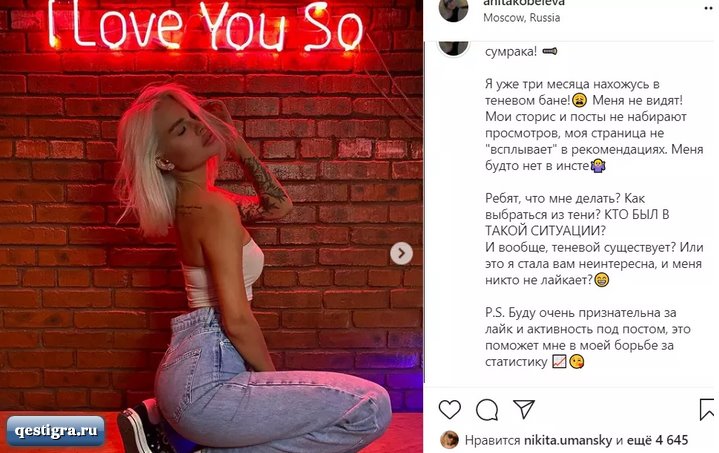Click the paragraph starting Ребят, что мне делать
Screen dimensions: 719x453
point(594,239)
